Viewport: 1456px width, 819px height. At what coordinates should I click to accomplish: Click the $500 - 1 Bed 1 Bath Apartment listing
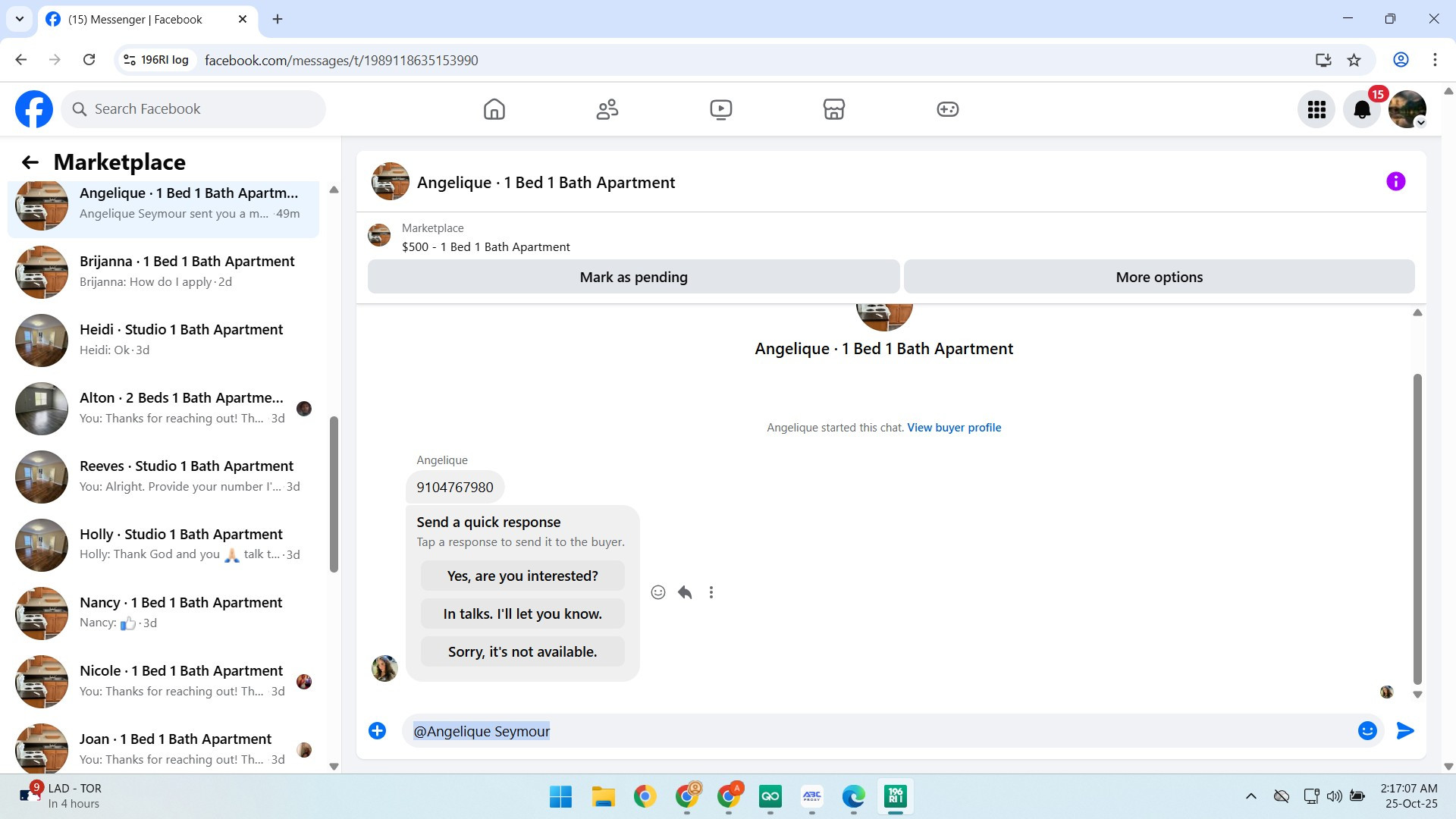486,247
